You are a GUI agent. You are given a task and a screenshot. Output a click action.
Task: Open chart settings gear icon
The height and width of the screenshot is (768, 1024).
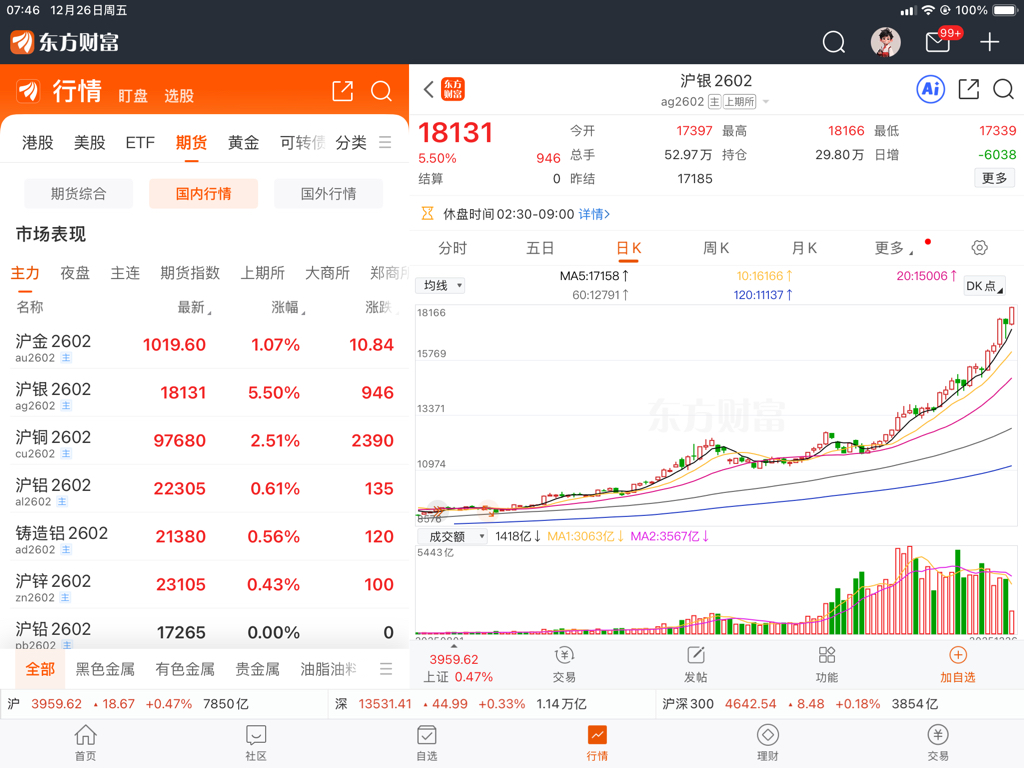tap(979, 248)
